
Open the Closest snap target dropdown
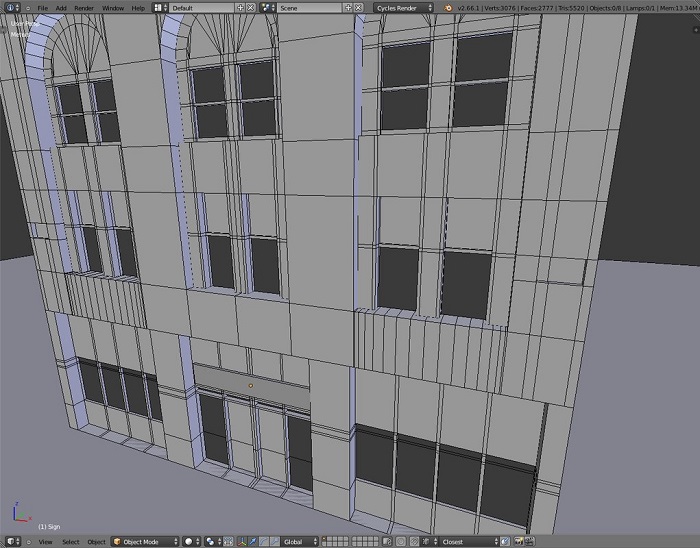coord(467,541)
